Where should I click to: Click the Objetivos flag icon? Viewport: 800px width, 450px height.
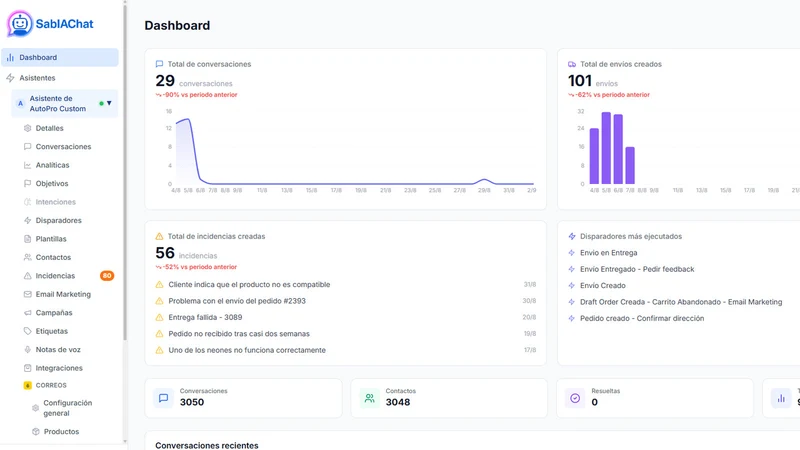point(28,183)
